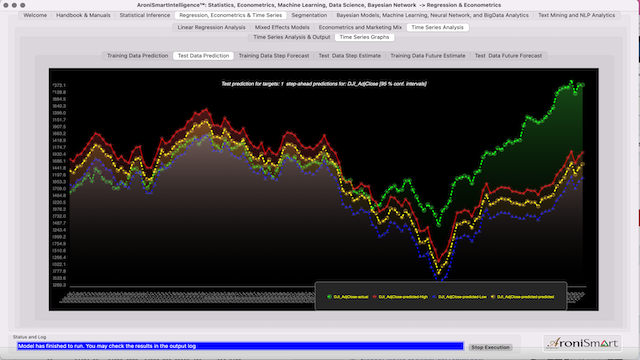Open the Statistical Inference tab
The height and width of the screenshot is (360, 640).
coord(144,15)
